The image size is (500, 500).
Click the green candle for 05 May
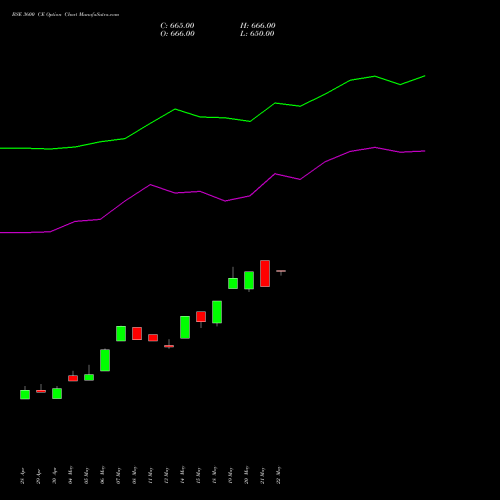point(89,377)
